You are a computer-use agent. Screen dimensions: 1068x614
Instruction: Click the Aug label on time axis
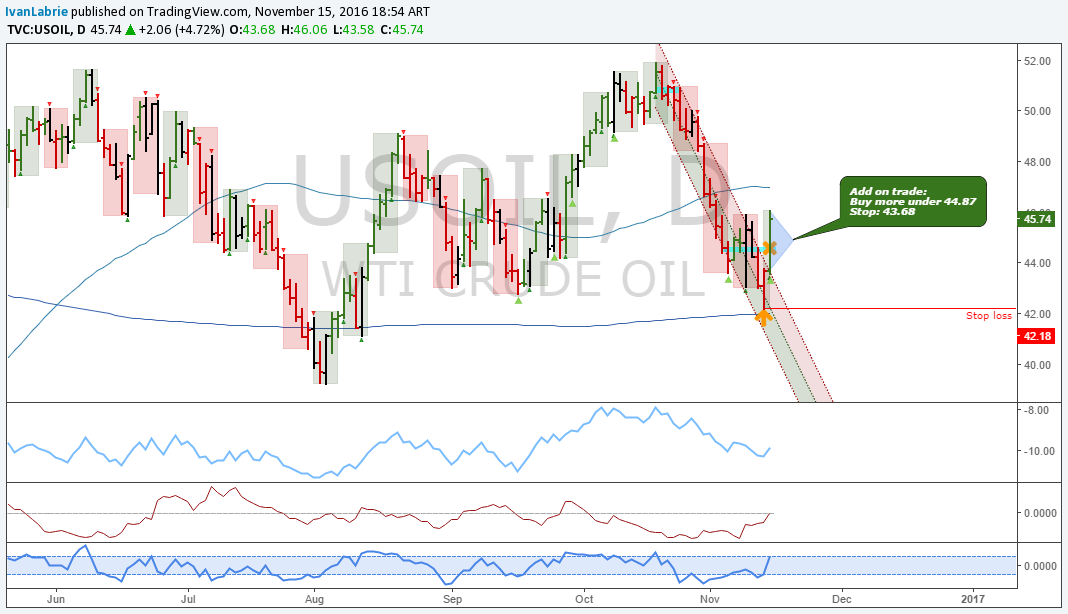pos(314,599)
